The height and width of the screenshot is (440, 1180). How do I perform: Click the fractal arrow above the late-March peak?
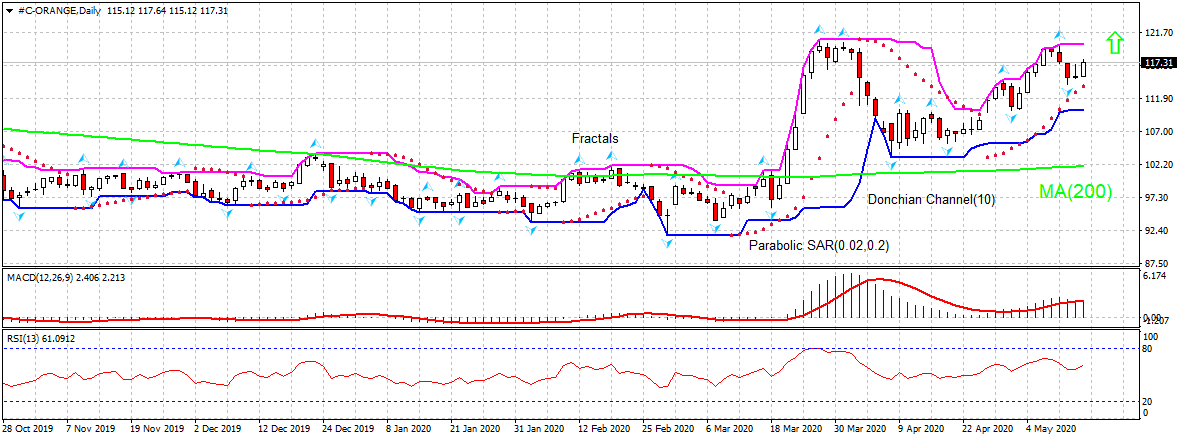818,30
